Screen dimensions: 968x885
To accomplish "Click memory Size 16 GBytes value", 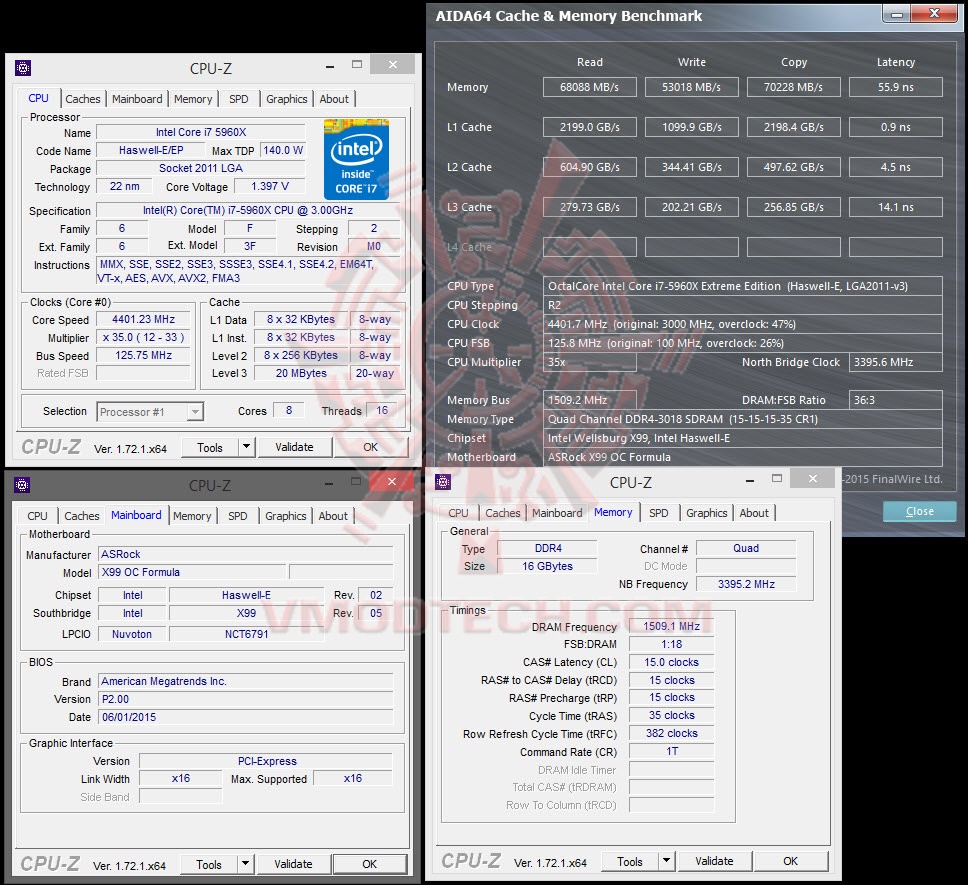I will click(x=548, y=566).
